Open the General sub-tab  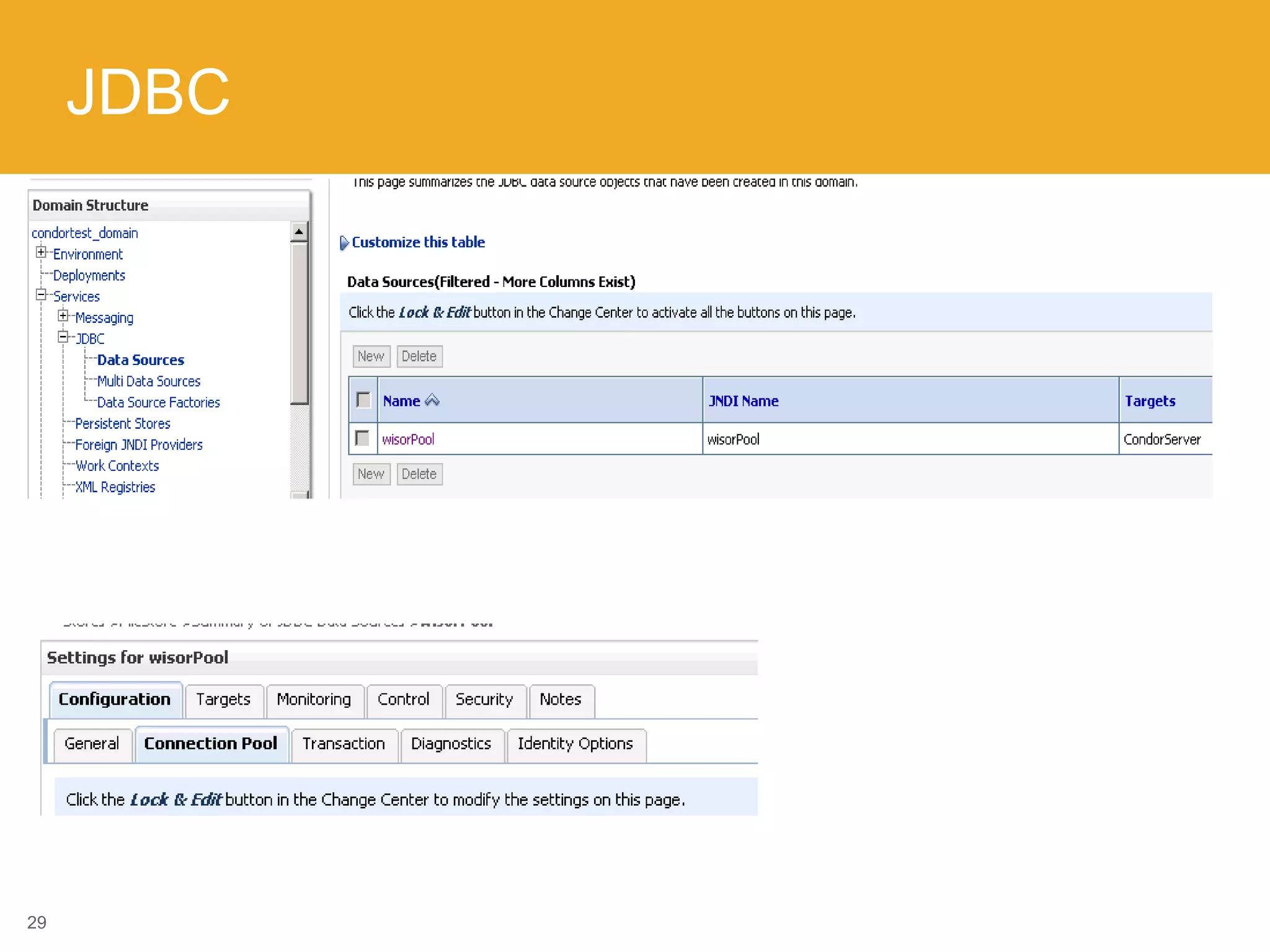92,744
